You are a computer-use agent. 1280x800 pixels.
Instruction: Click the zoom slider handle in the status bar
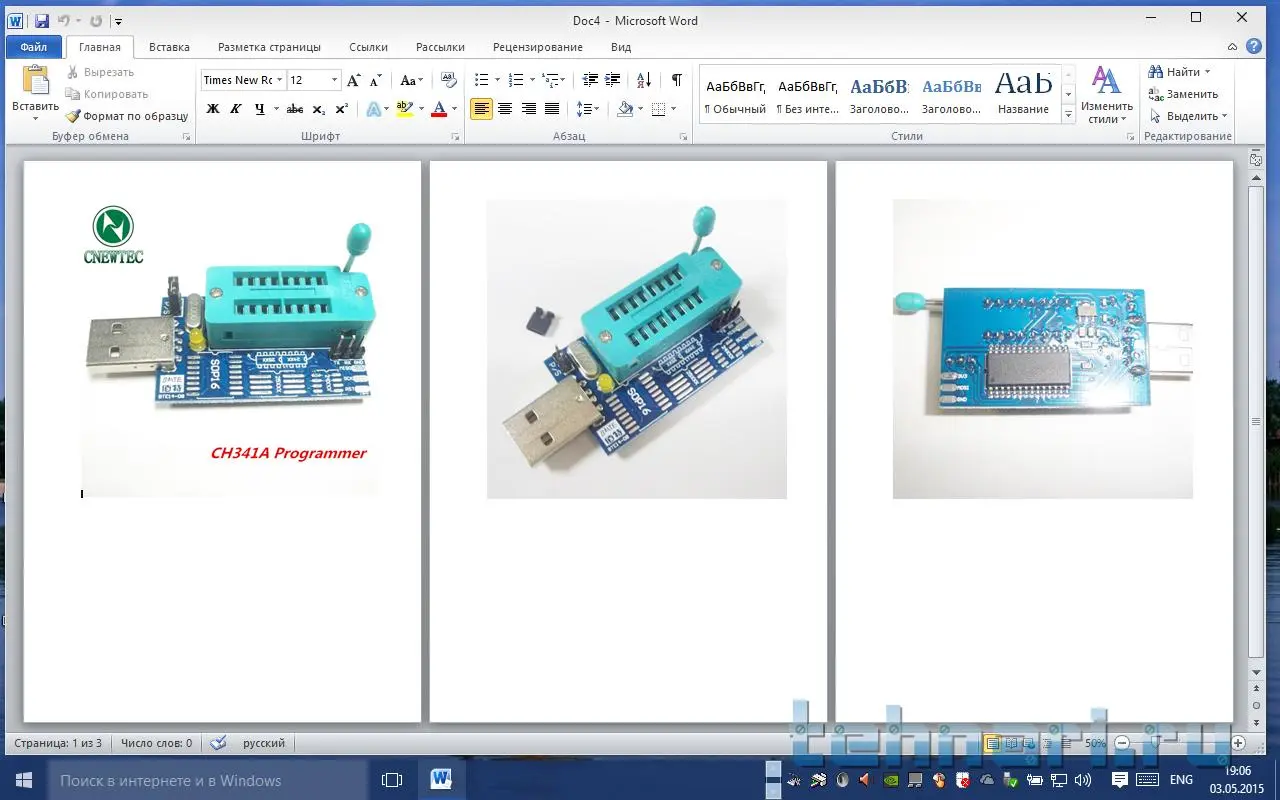click(1155, 743)
